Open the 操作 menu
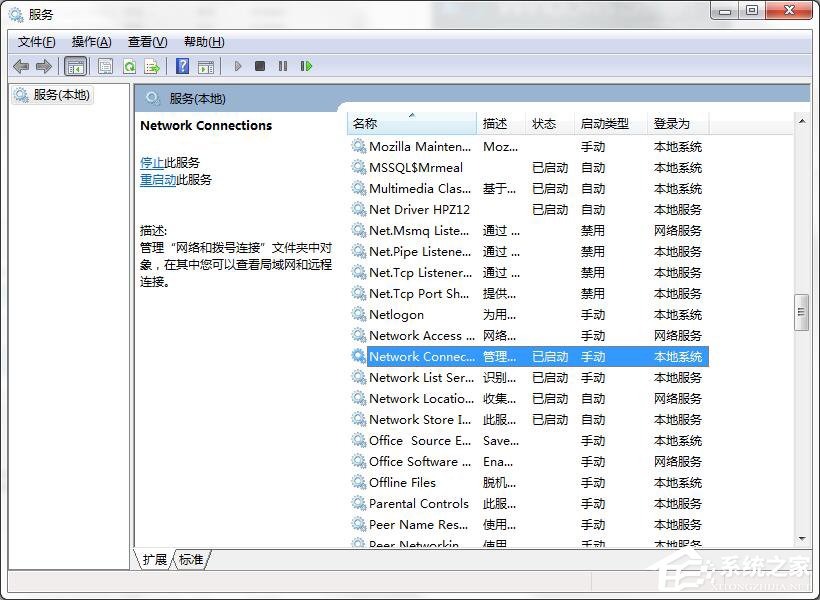Image resolution: width=820 pixels, height=600 pixels. 92,41
